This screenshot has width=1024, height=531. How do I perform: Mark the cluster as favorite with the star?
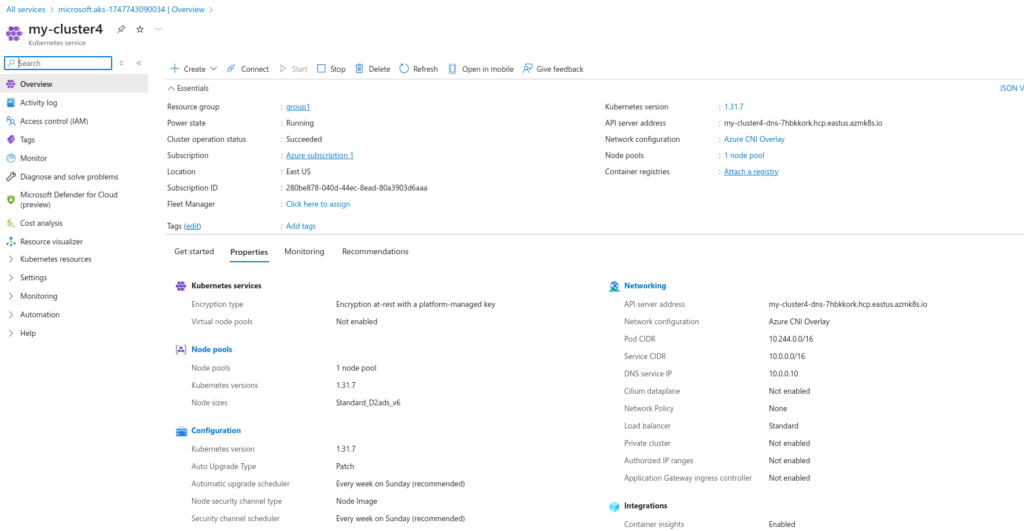click(x=140, y=30)
